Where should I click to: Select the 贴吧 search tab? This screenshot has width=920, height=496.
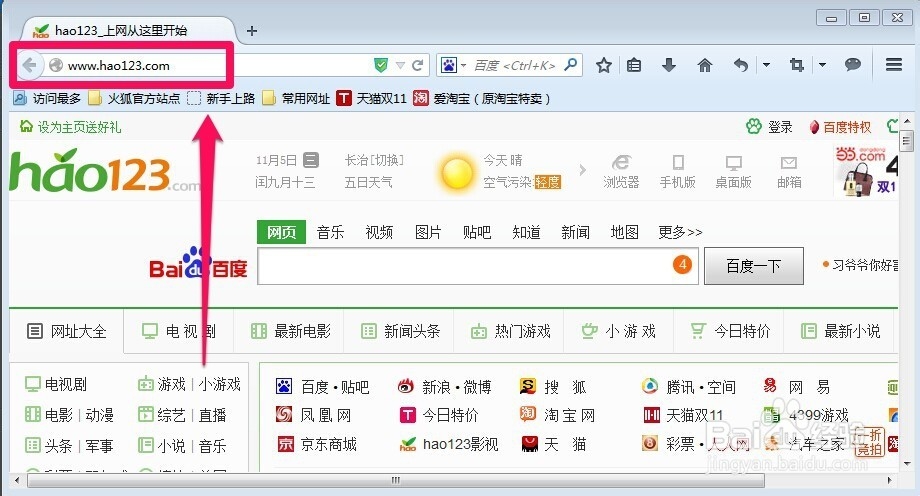coord(476,232)
